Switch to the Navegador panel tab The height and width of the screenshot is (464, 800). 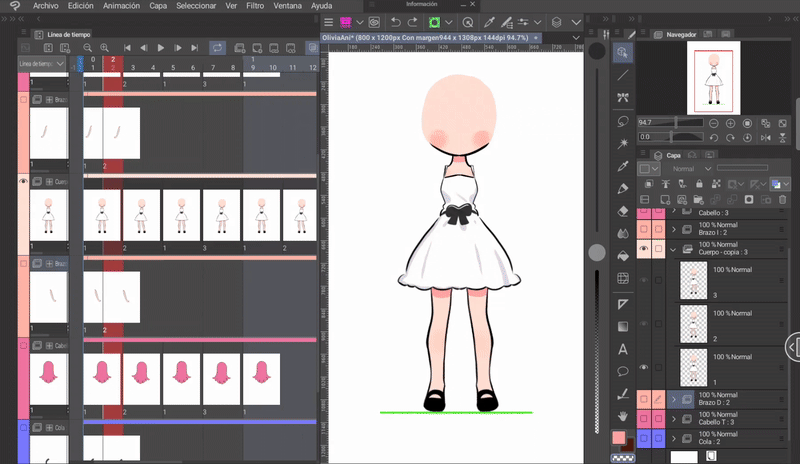(680, 34)
